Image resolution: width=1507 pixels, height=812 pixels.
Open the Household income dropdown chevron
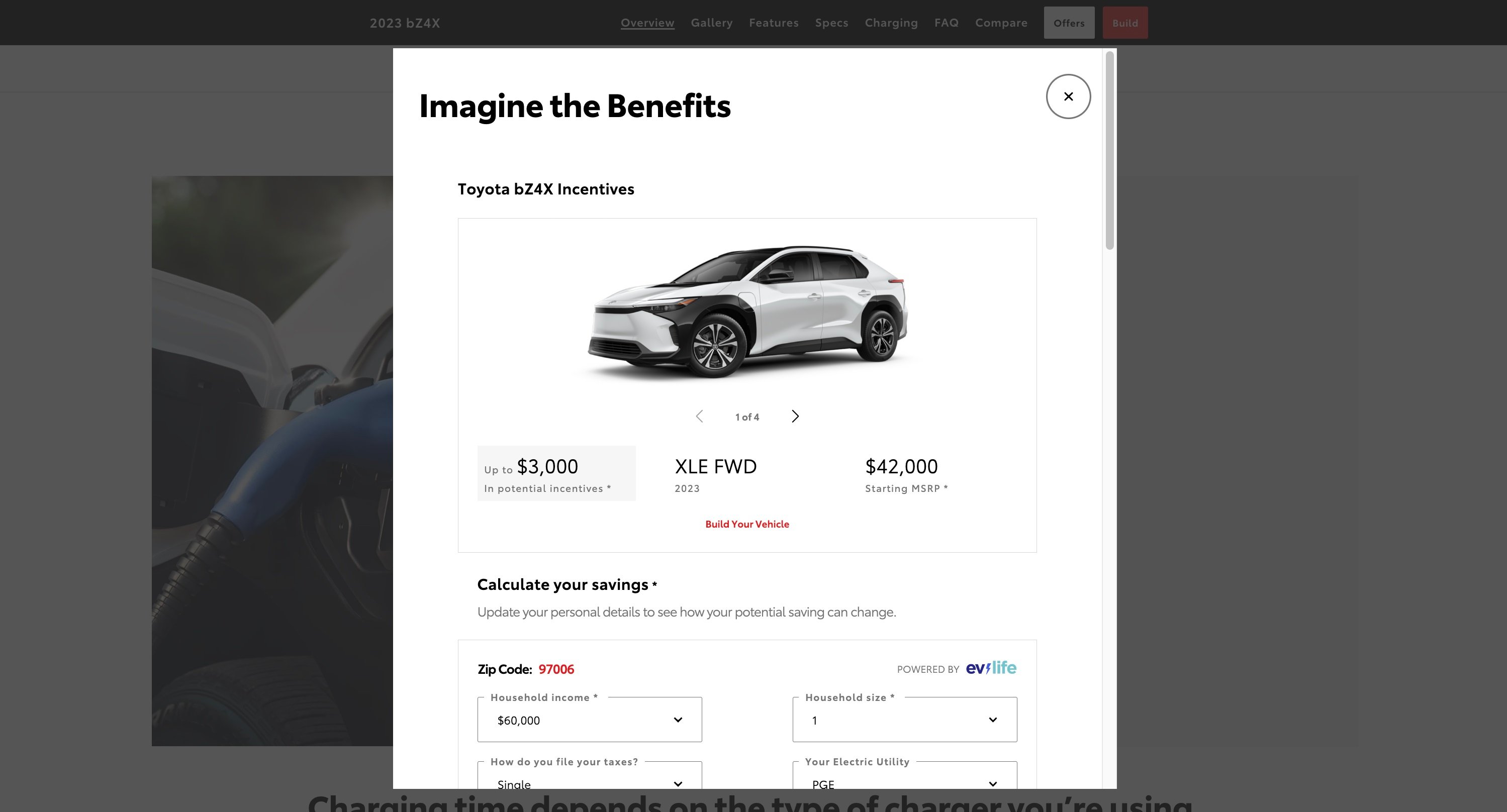(678, 720)
